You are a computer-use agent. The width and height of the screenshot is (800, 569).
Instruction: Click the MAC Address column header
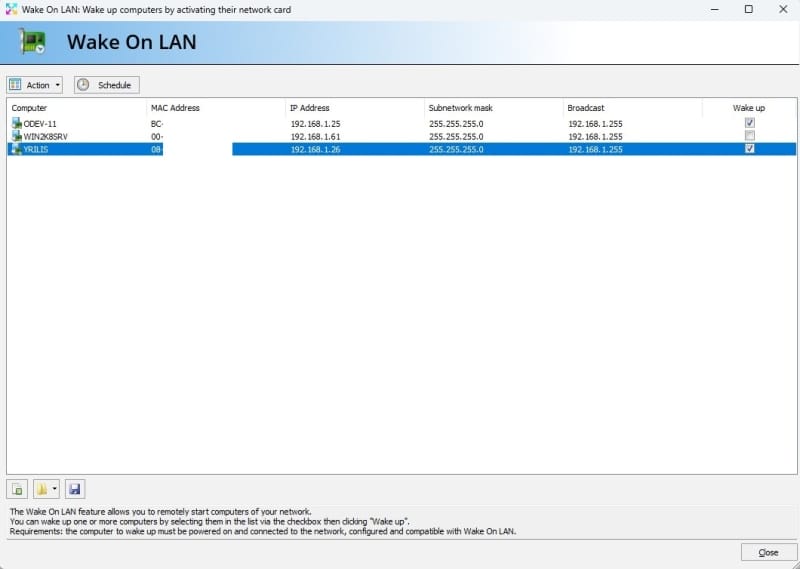[x=175, y=108]
